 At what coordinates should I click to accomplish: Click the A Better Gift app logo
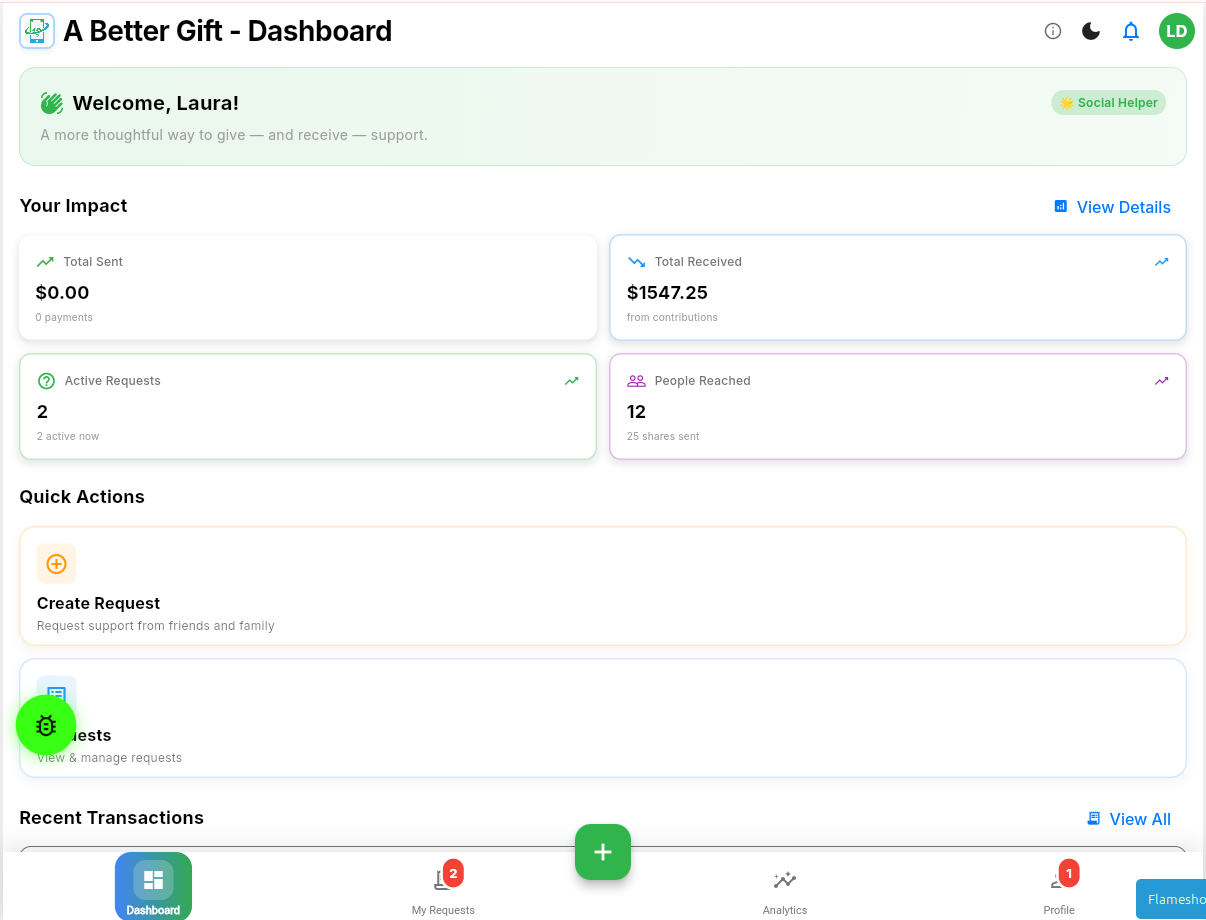(37, 31)
